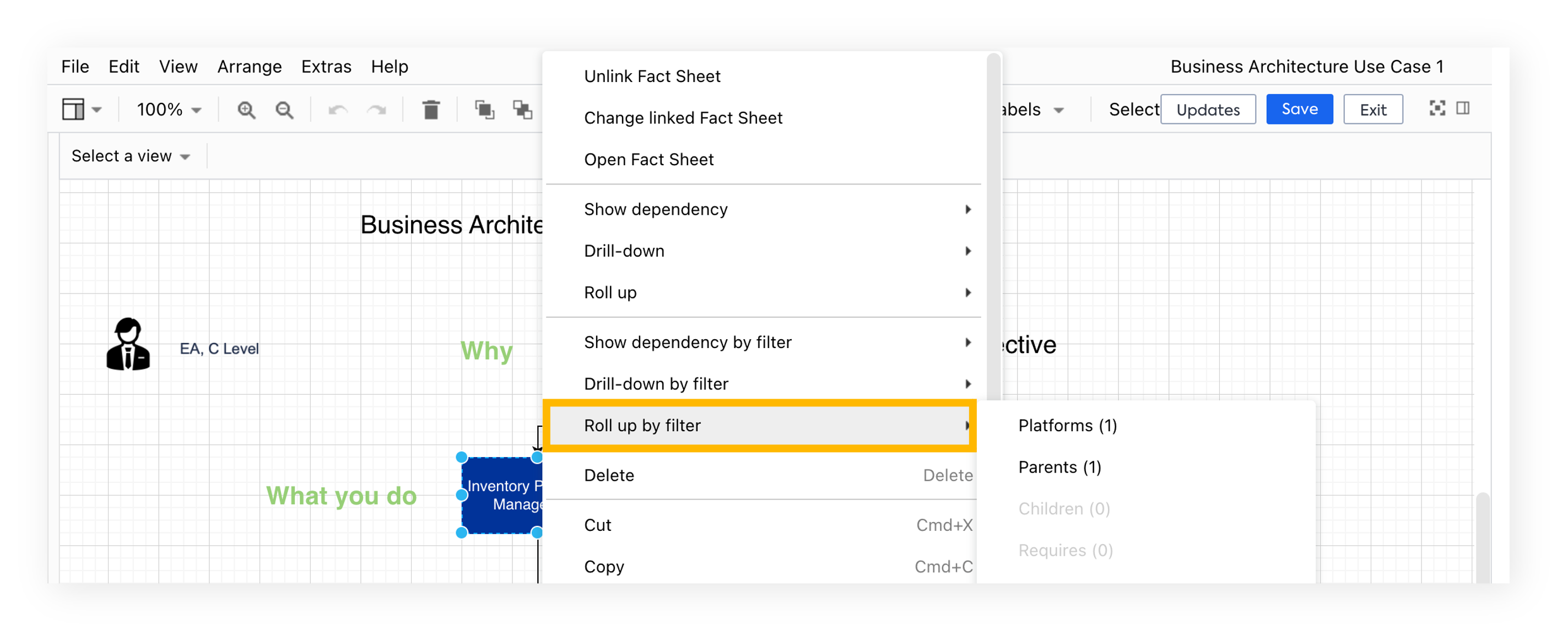Open the File menu

pos(75,66)
